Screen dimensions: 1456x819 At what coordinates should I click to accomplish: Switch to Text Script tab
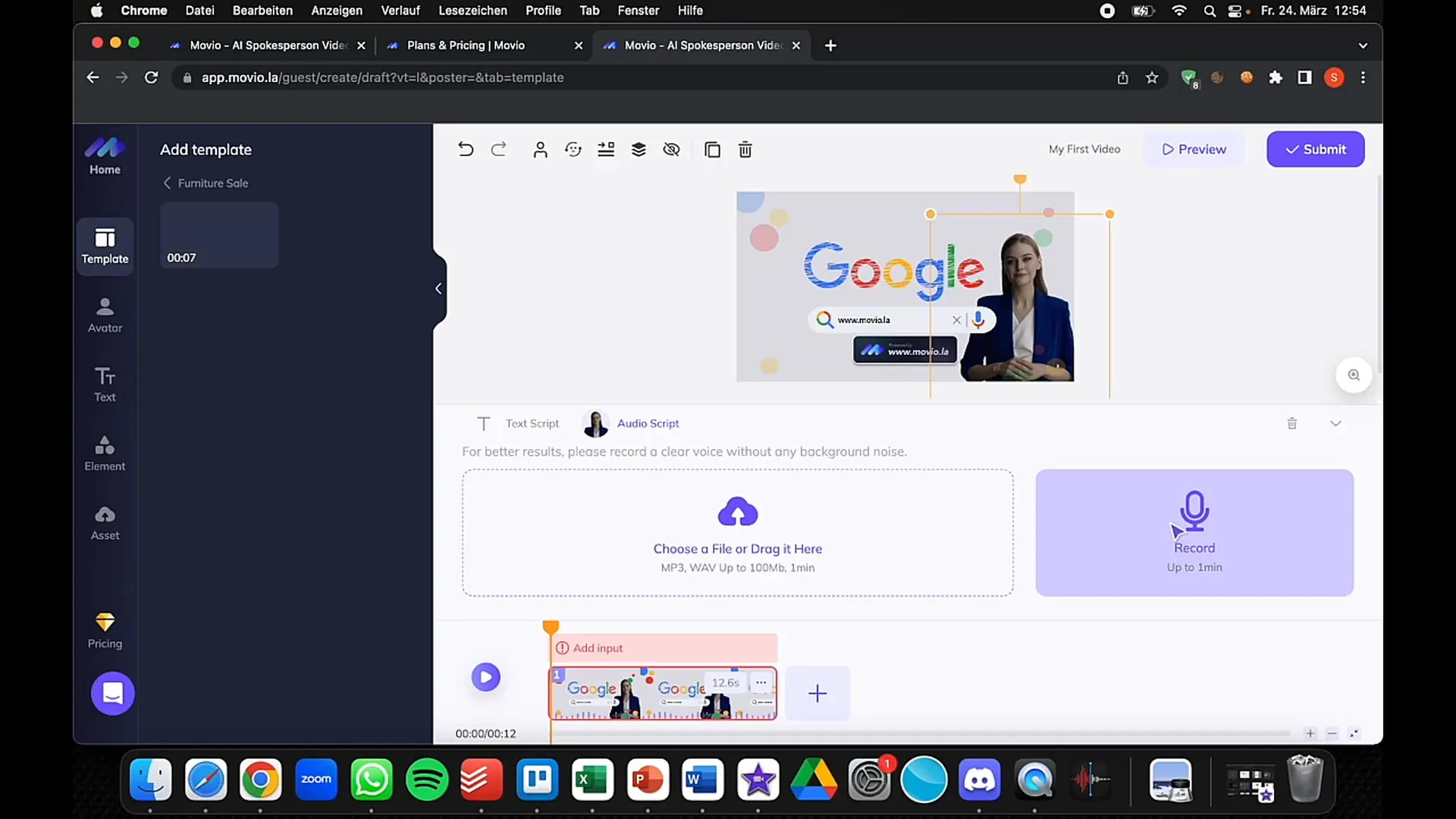coord(519,423)
